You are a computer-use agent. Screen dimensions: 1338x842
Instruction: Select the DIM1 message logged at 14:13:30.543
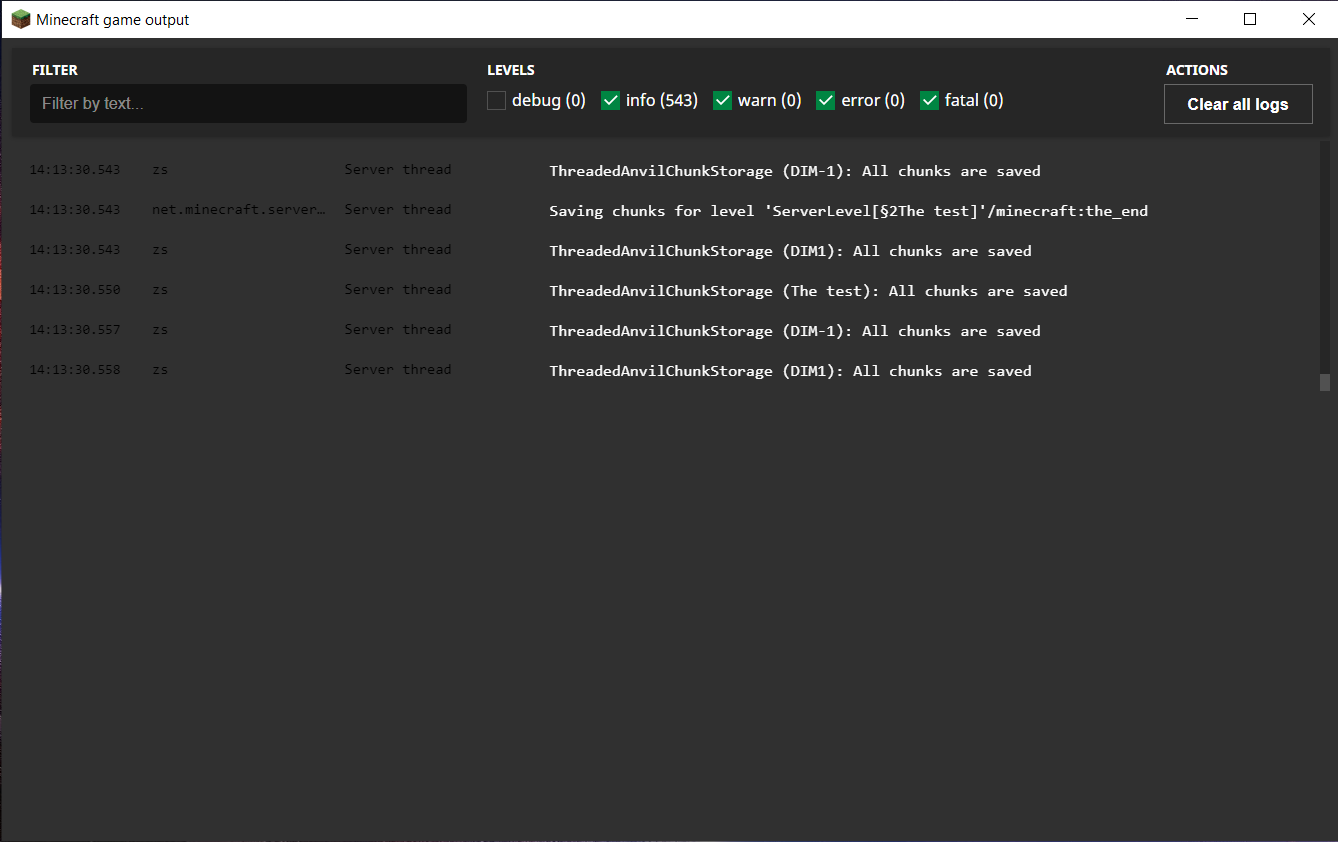790,251
